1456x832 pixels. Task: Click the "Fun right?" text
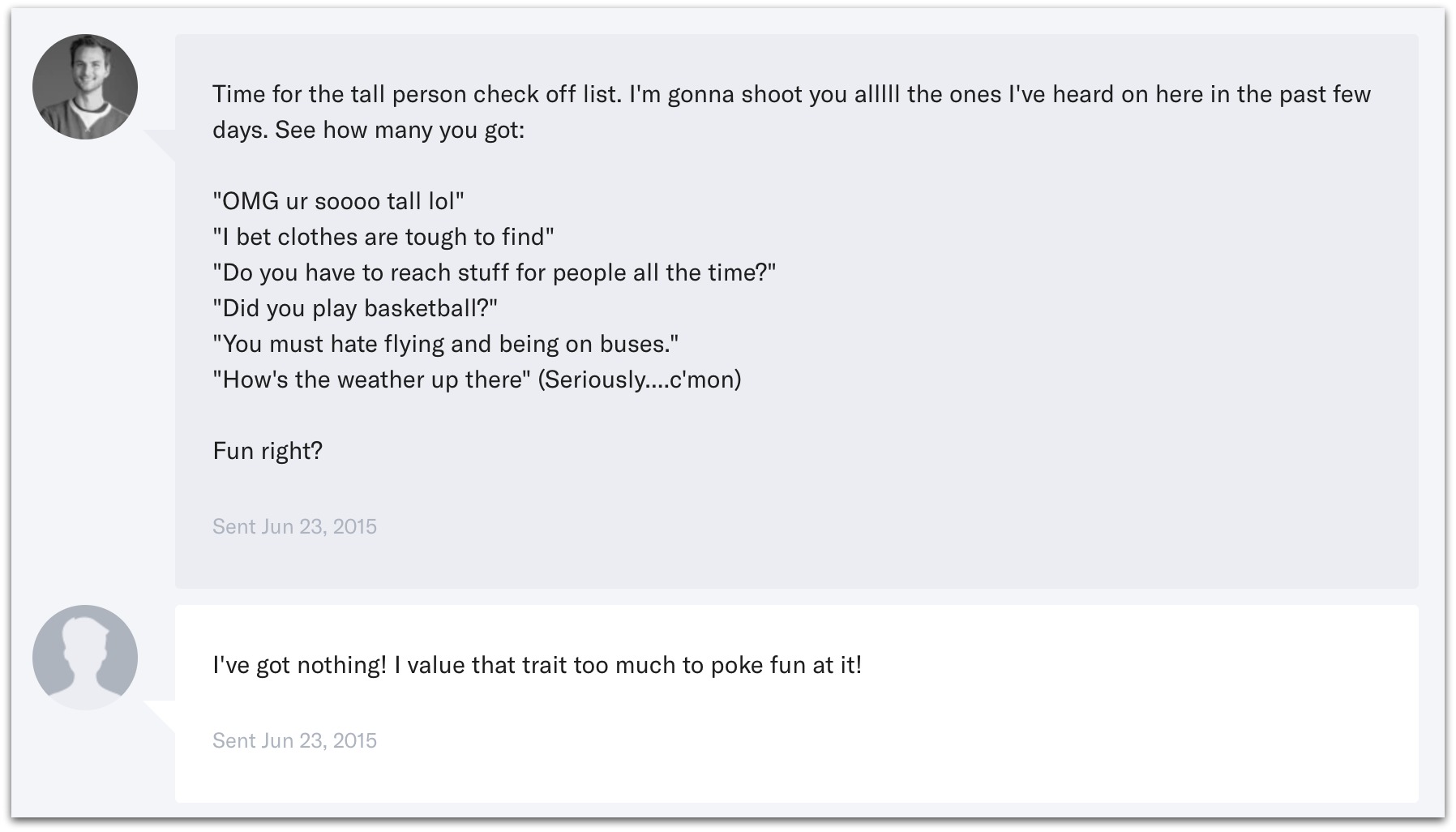coord(268,451)
